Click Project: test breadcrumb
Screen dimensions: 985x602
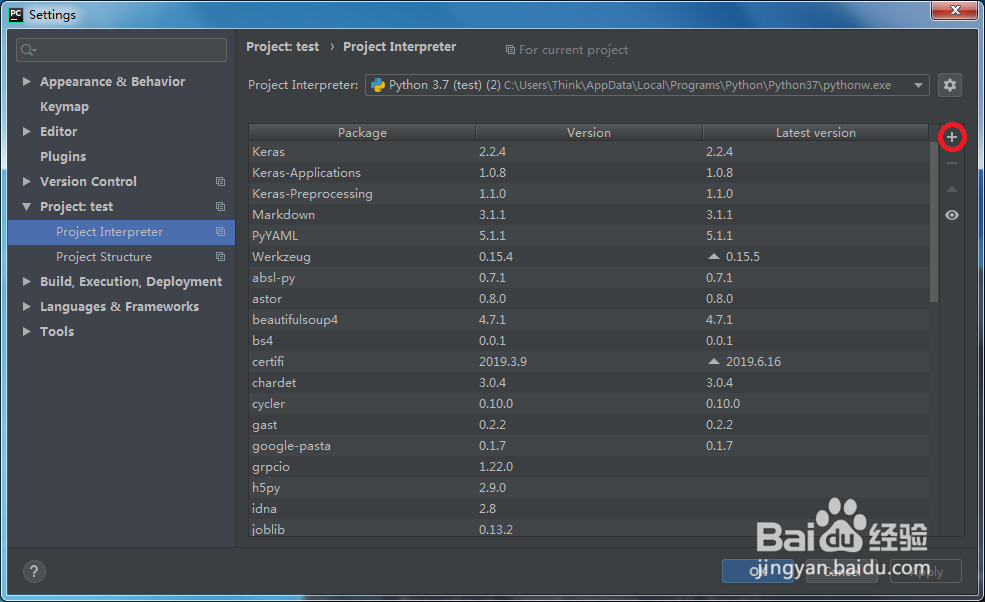(283, 47)
